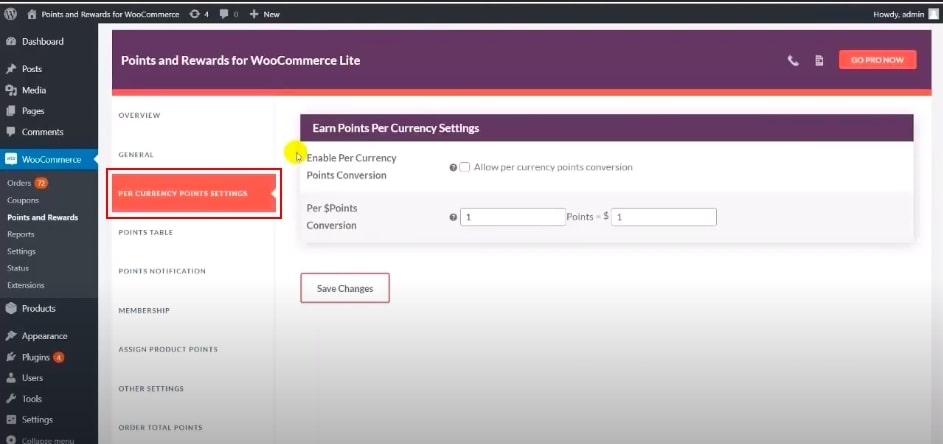Click the Appearance brush icon
This screenshot has width=943, height=444.
(11, 336)
